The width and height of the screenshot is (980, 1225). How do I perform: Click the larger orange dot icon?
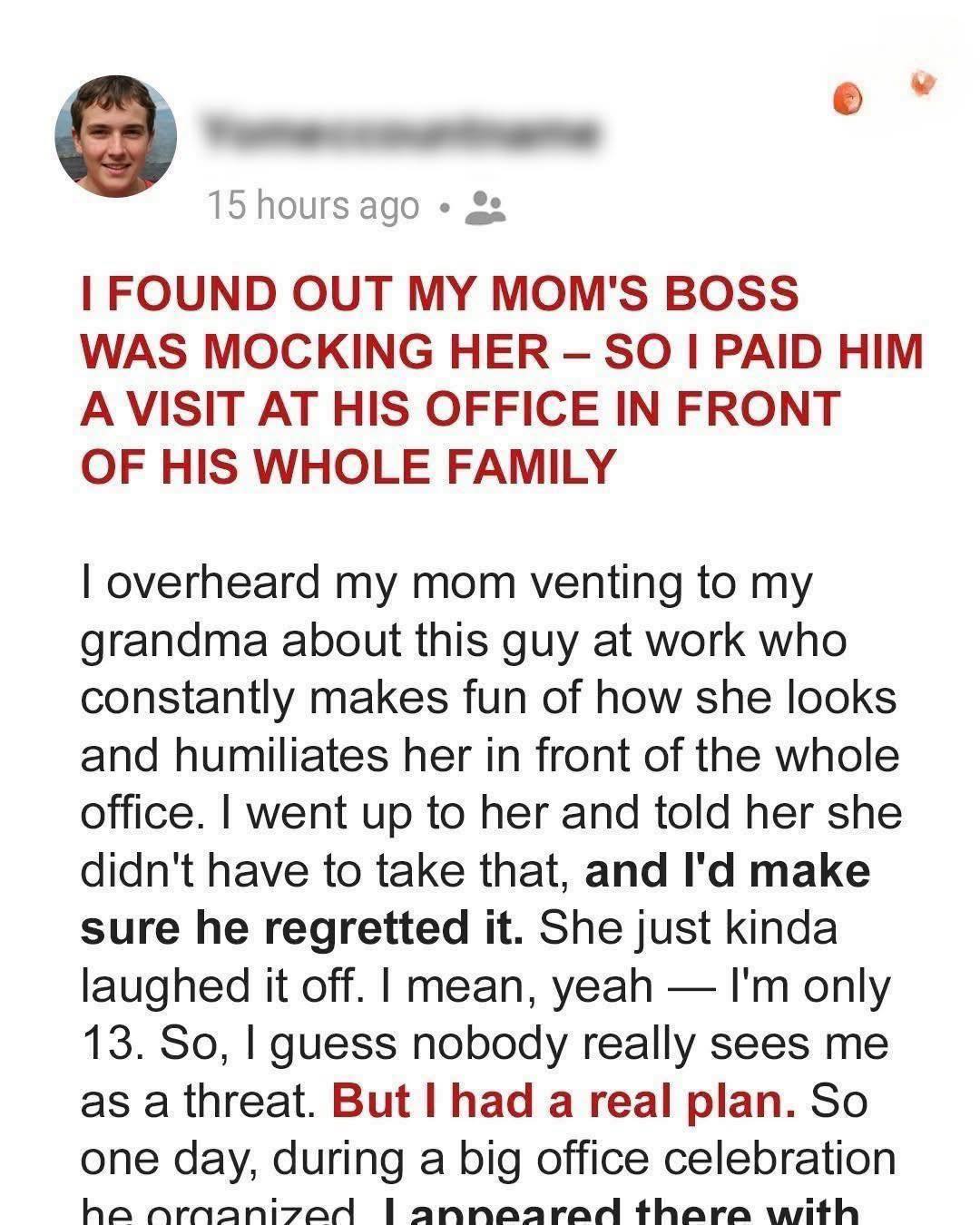(848, 97)
